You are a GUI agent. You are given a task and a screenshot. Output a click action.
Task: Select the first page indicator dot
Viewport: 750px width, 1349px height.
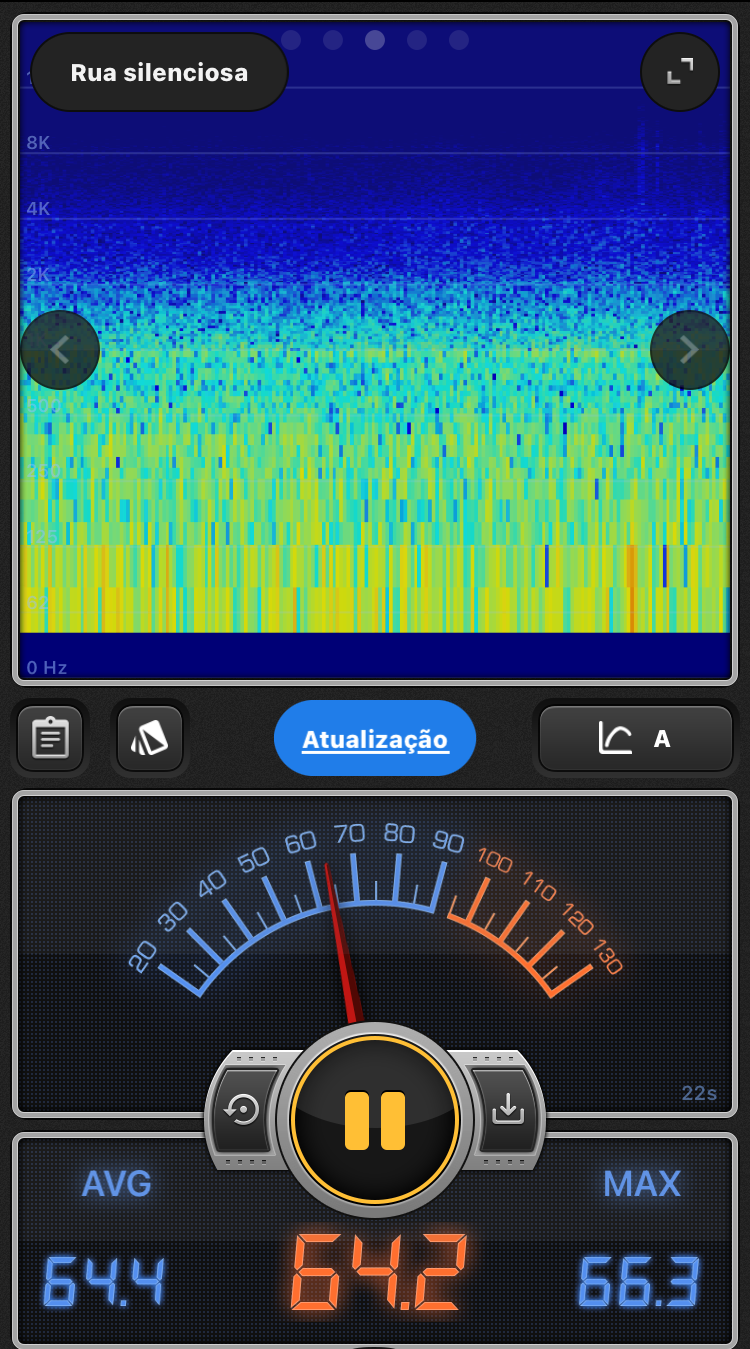point(291,40)
